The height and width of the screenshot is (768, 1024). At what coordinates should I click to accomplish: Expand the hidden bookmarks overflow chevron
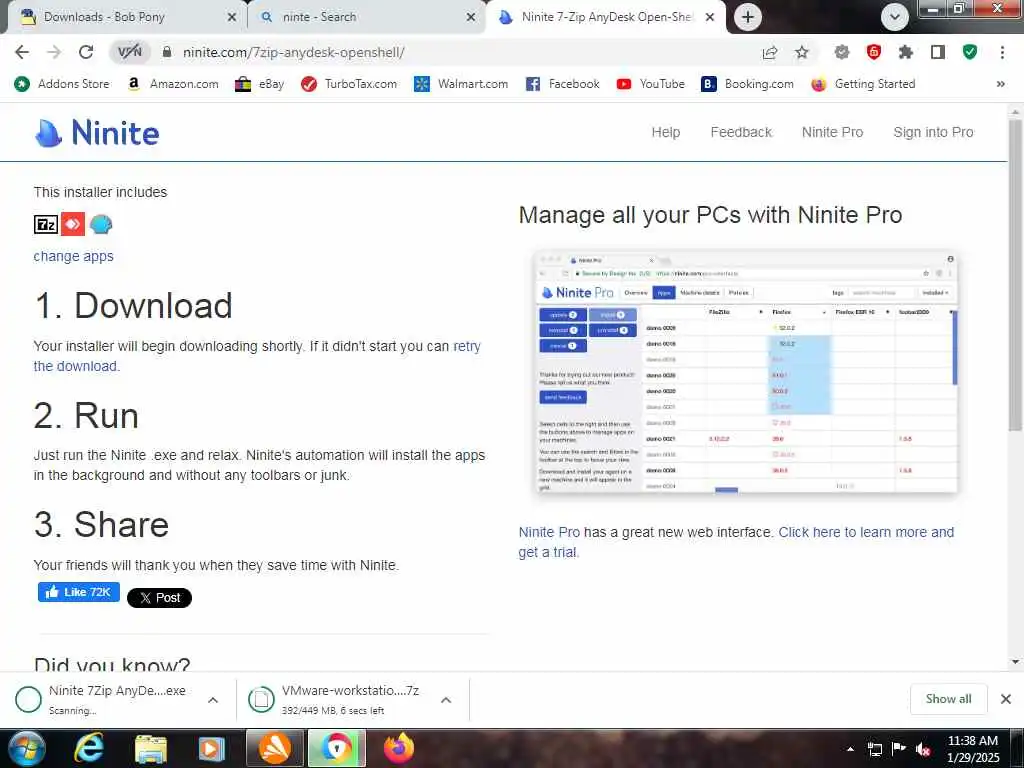[x=1000, y=84]
